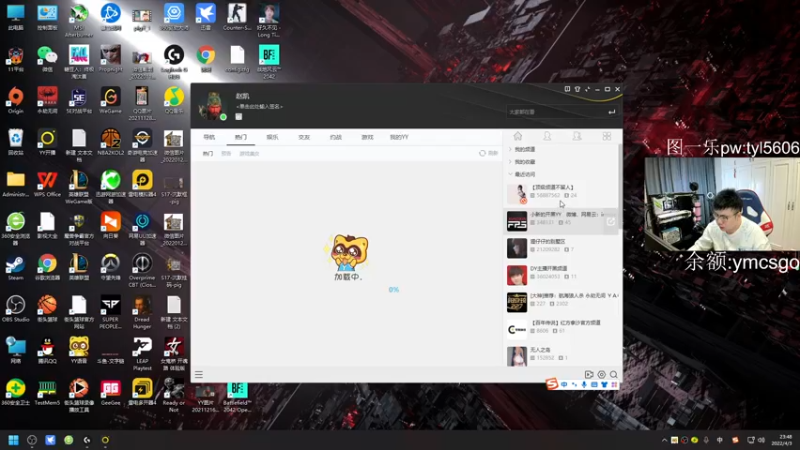Open OBS Studio desktop shortcut

(x=15, y=309)
